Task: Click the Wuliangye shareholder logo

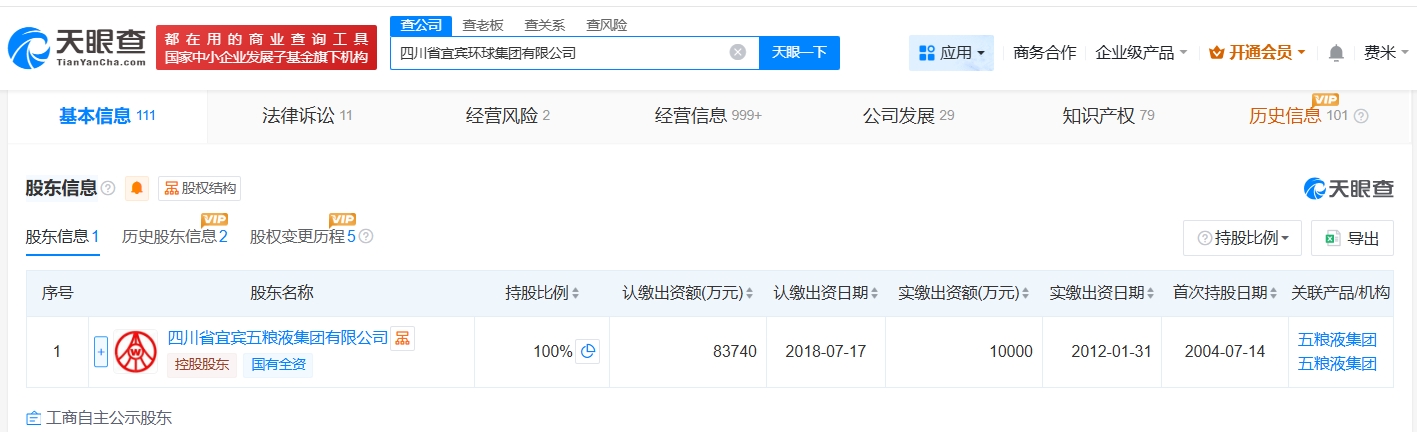Action: (136, 352)
